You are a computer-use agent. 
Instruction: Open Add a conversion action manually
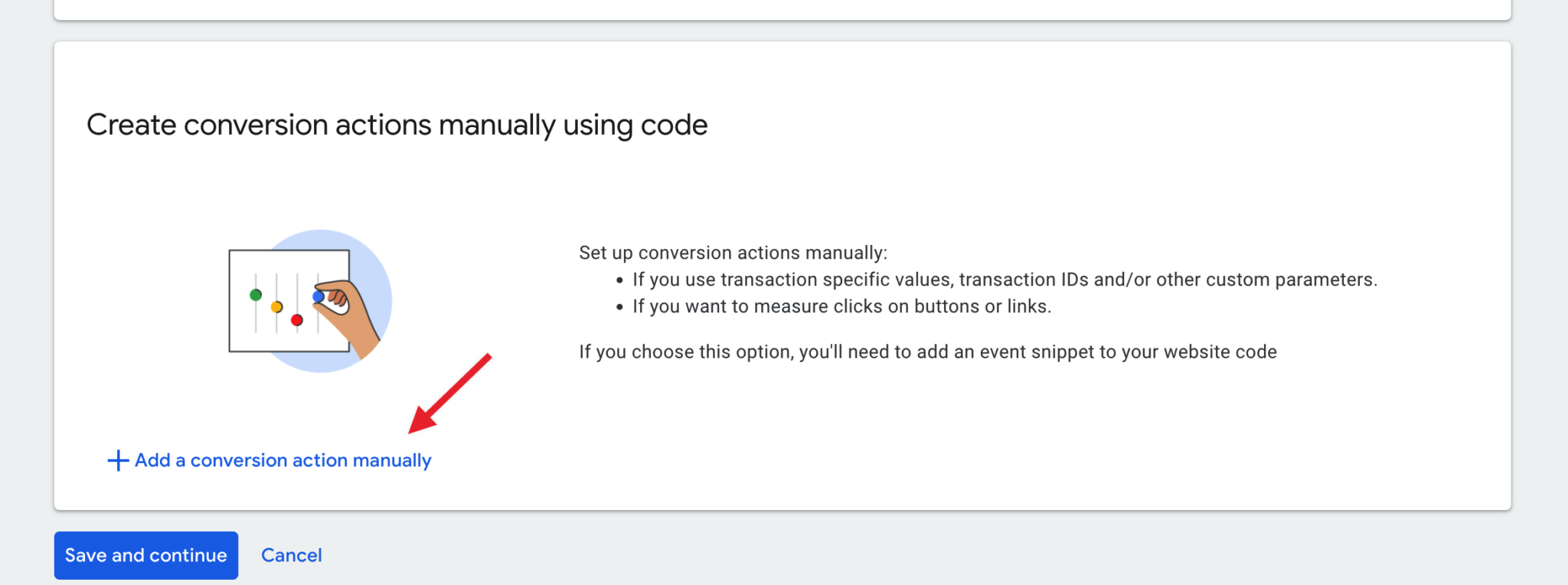(x=282, y=460)
